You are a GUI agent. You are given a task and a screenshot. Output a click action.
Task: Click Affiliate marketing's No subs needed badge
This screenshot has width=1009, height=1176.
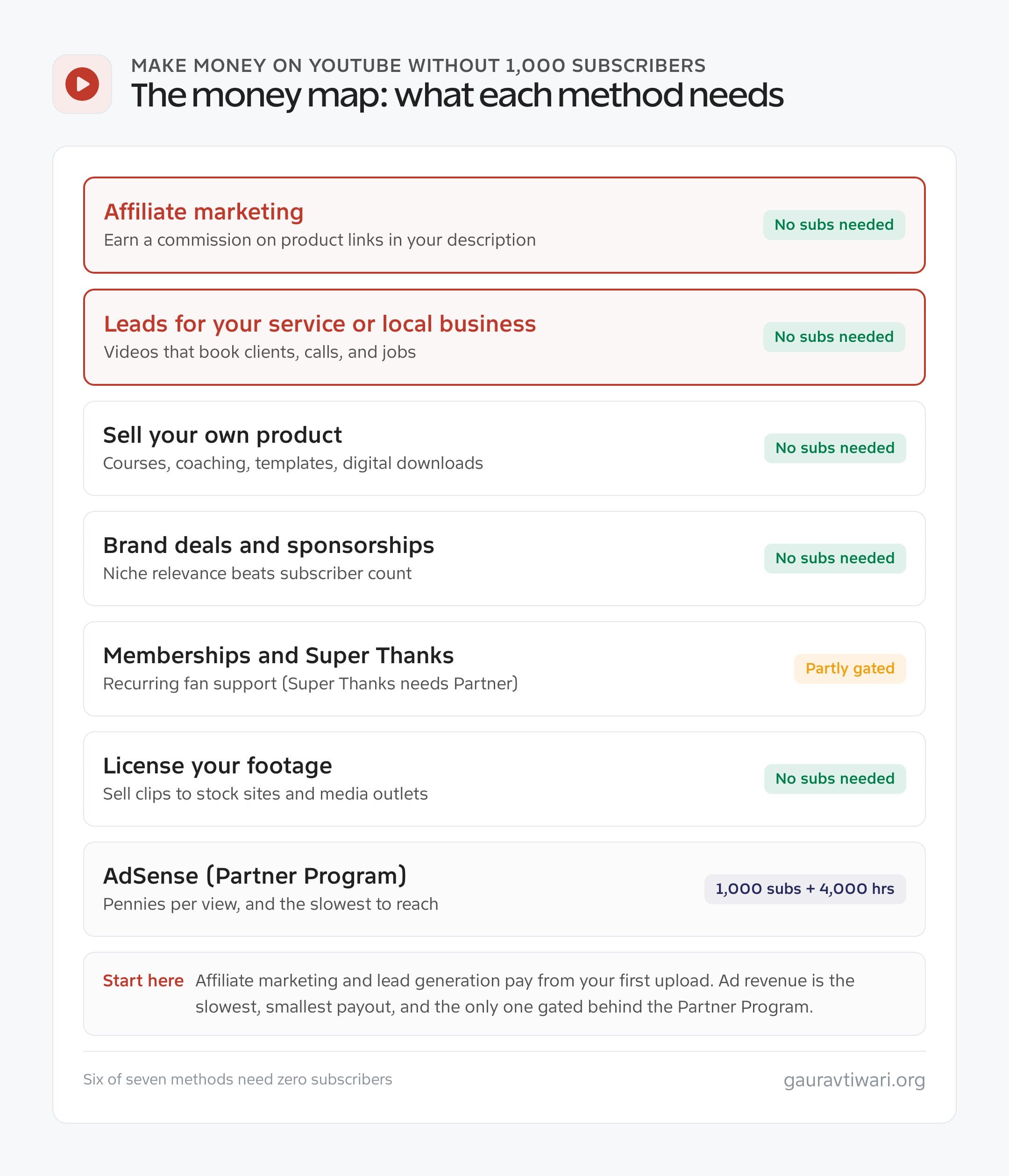click(833, 225)
